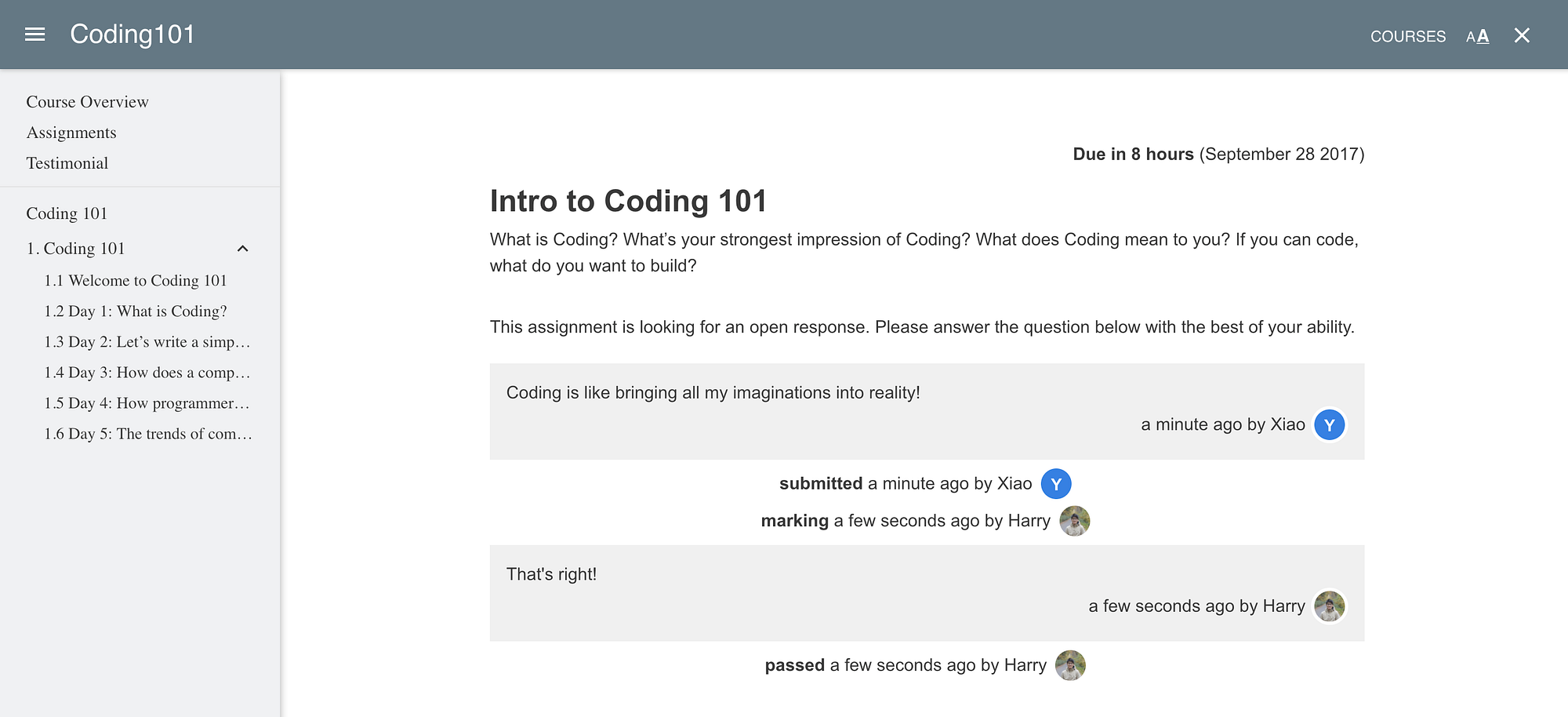Select 1.6 Day 5: The trends lesson
1568x717 pixels.
coord(147,434)
